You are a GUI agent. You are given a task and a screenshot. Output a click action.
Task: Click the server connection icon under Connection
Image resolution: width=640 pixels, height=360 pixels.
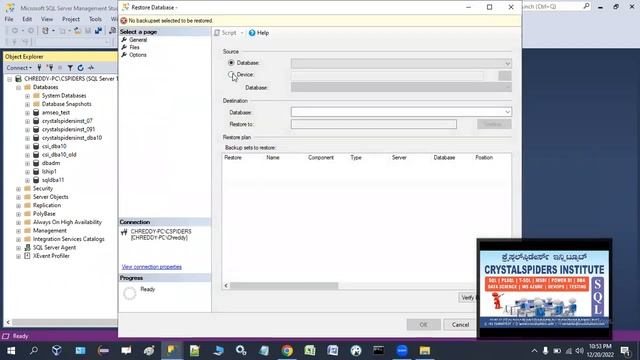[x=124, y=232]
